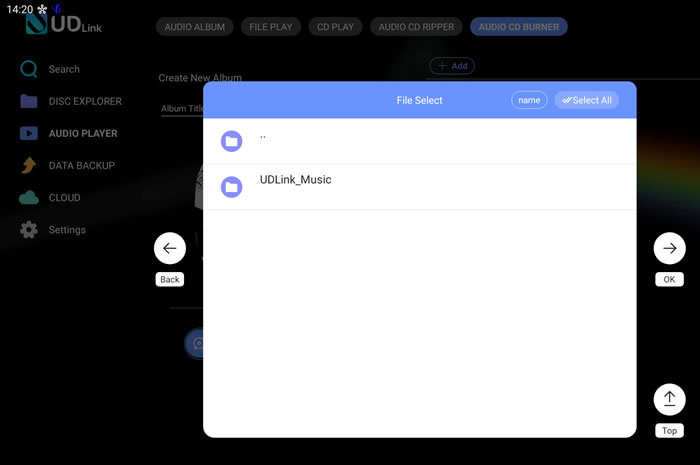This screenshot has width=700, height=465.
Task: Toggle Select All in File Select dialog
Action: [x=586, y=100]
